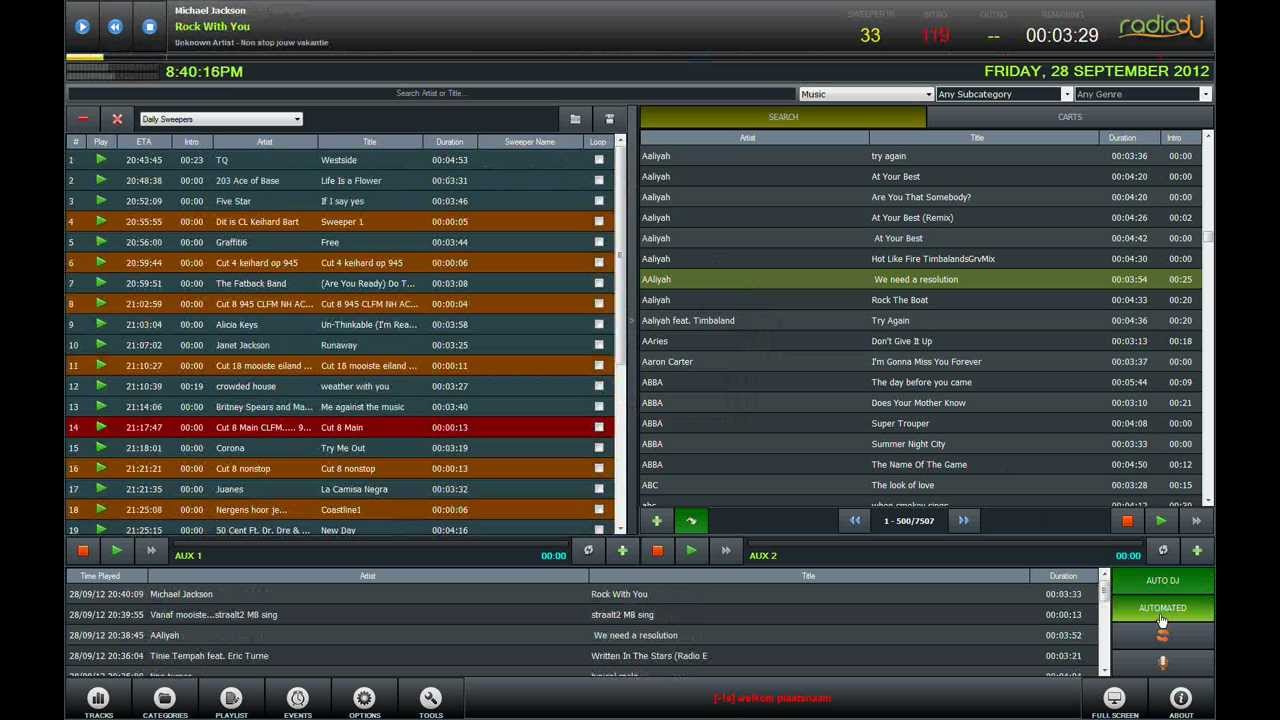The height and width of the screenshot is (720, 1280).
Task: Sort playlist by ETA column header
Action: point(144,142)
